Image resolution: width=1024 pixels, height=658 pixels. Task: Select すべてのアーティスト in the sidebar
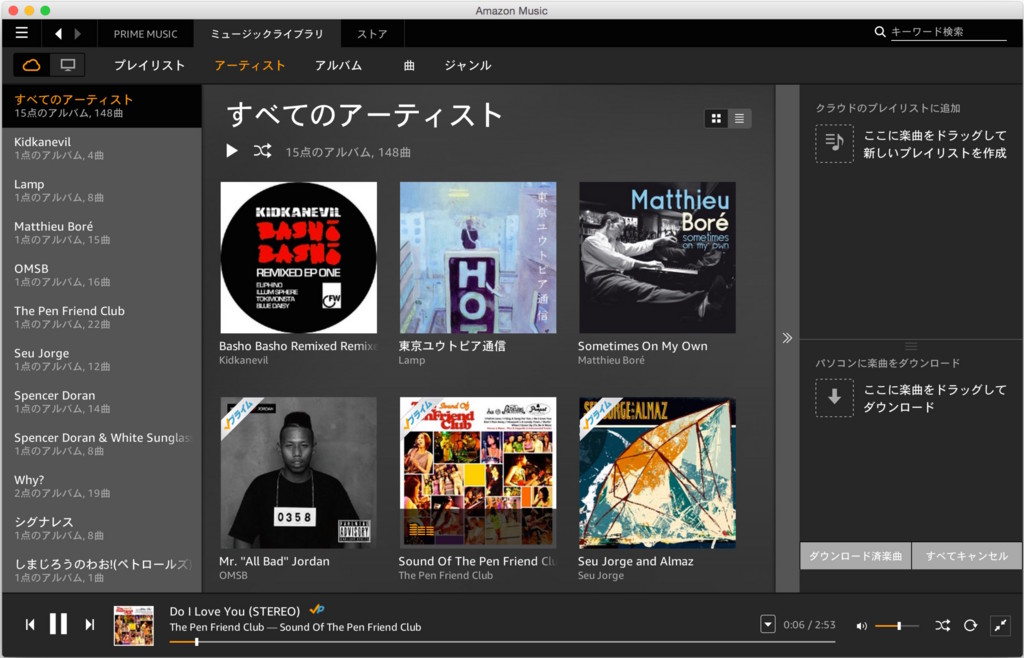pos(102,106)
